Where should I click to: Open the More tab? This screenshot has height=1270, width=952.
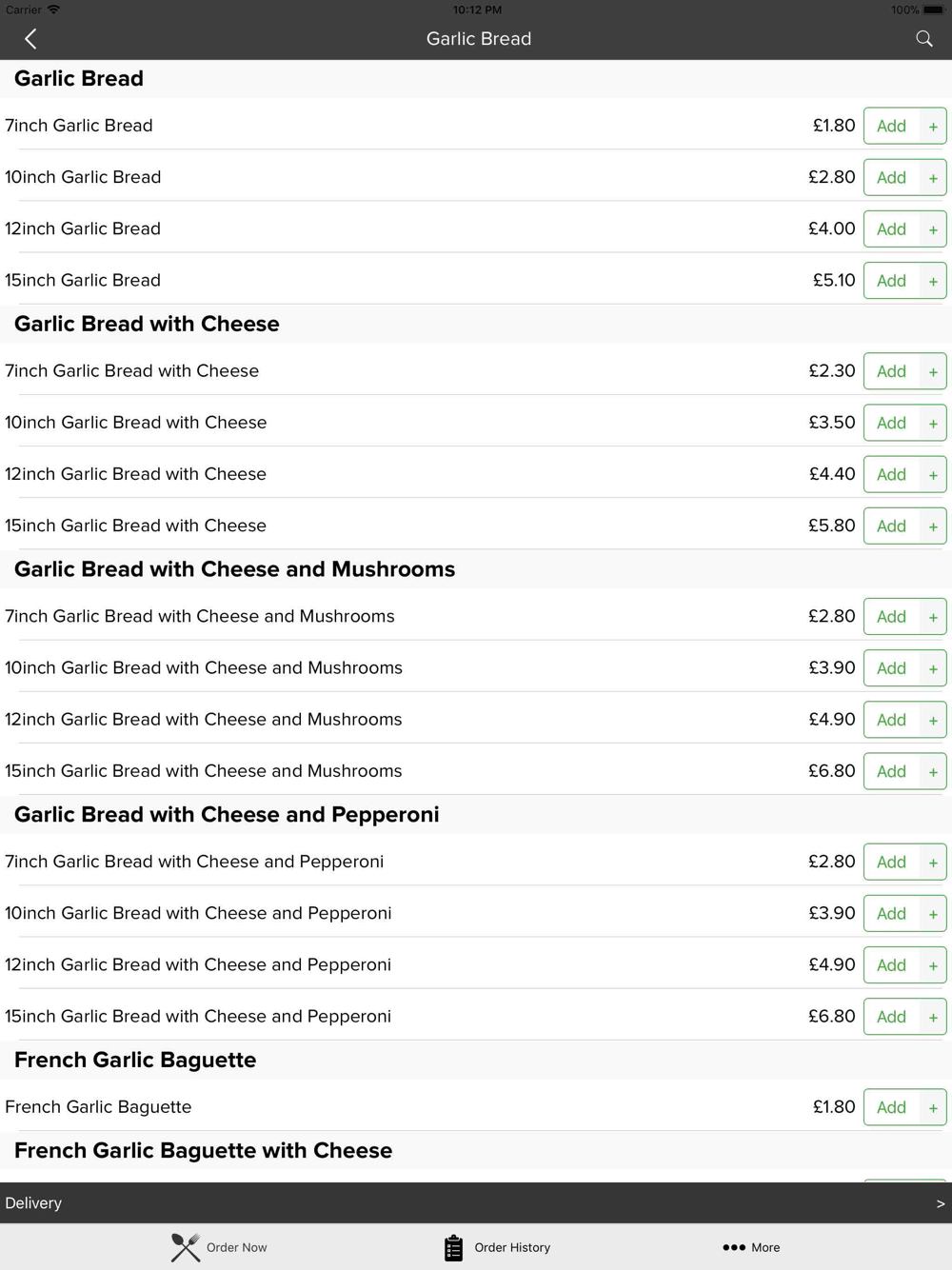751,1247
